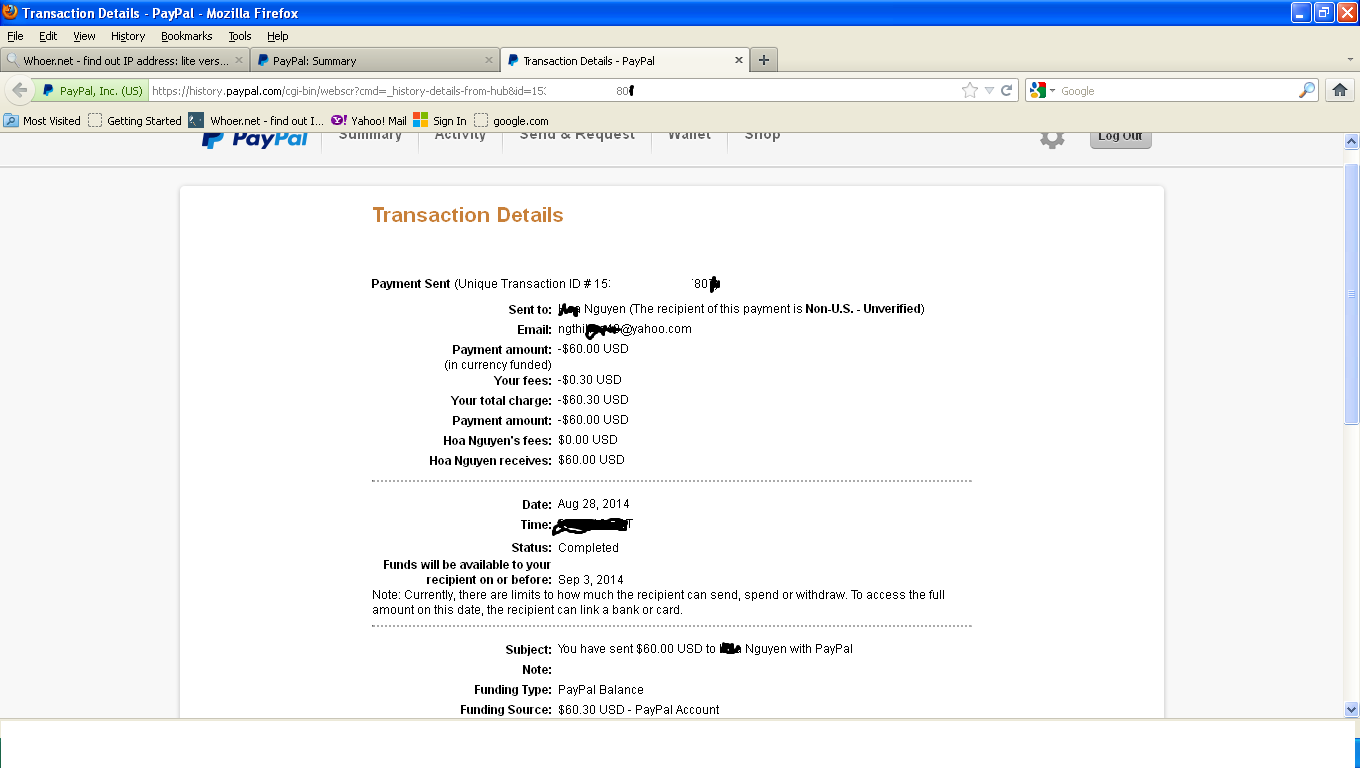Open the File menu
The width and height of the screenshot is (1360, 768).
[15, 36]
